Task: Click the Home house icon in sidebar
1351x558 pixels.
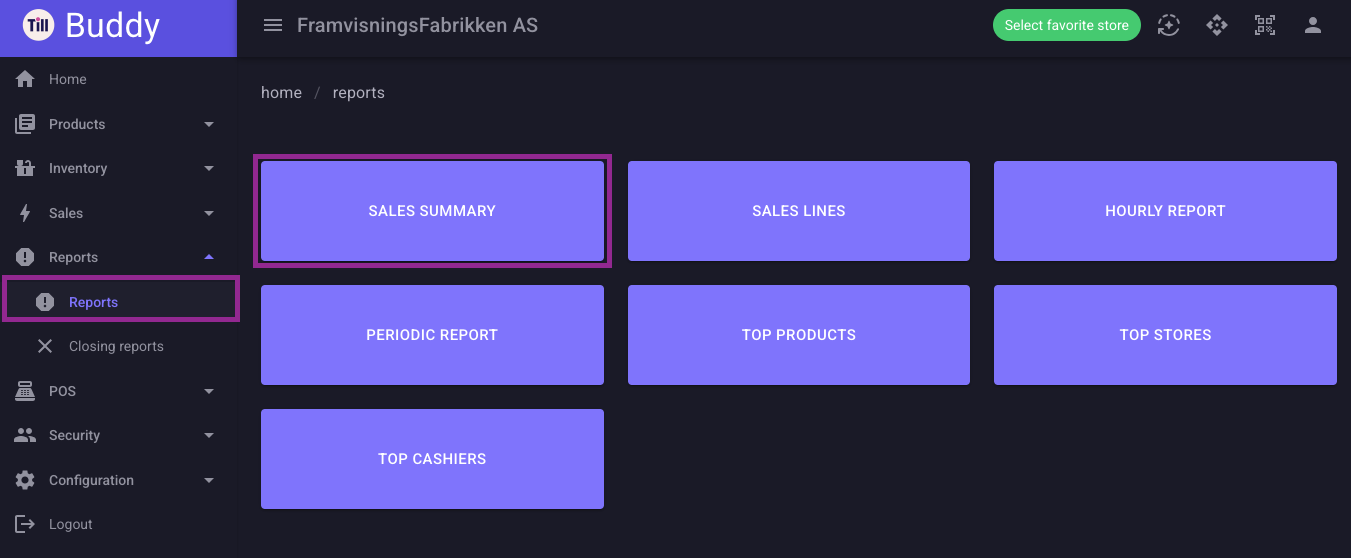Action: 25,79
